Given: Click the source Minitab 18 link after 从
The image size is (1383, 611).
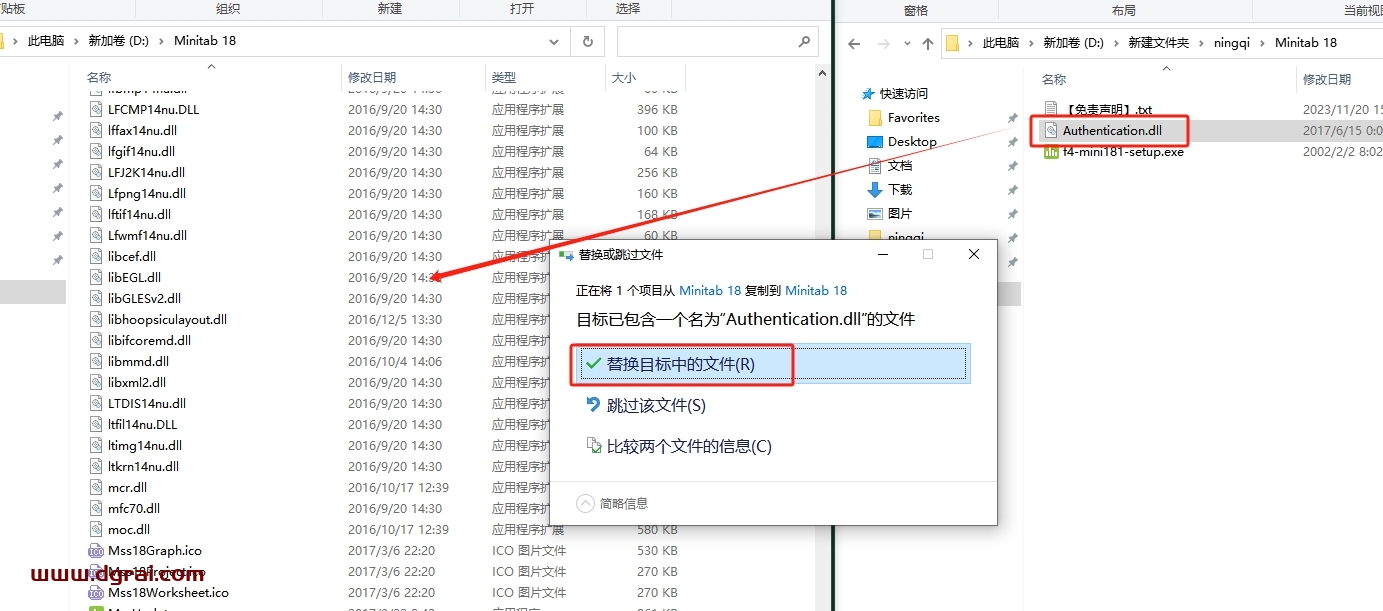Looking at the screenshot, I should tap(710, 290).
